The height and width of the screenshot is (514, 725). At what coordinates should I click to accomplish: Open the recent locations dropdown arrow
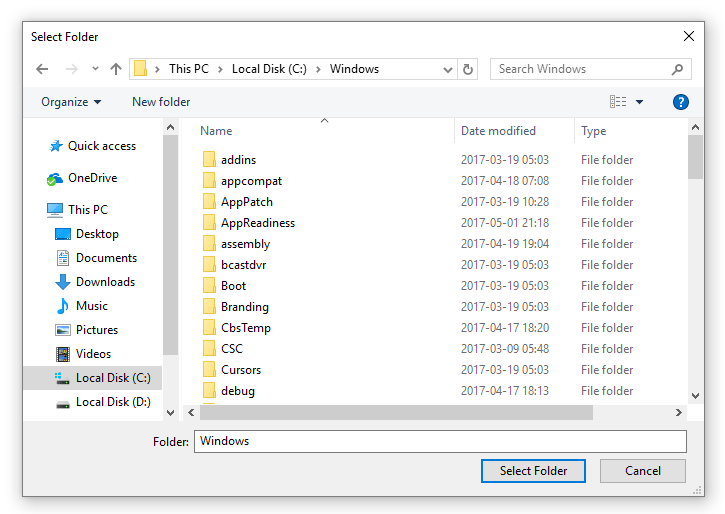(x=95, y=69)
